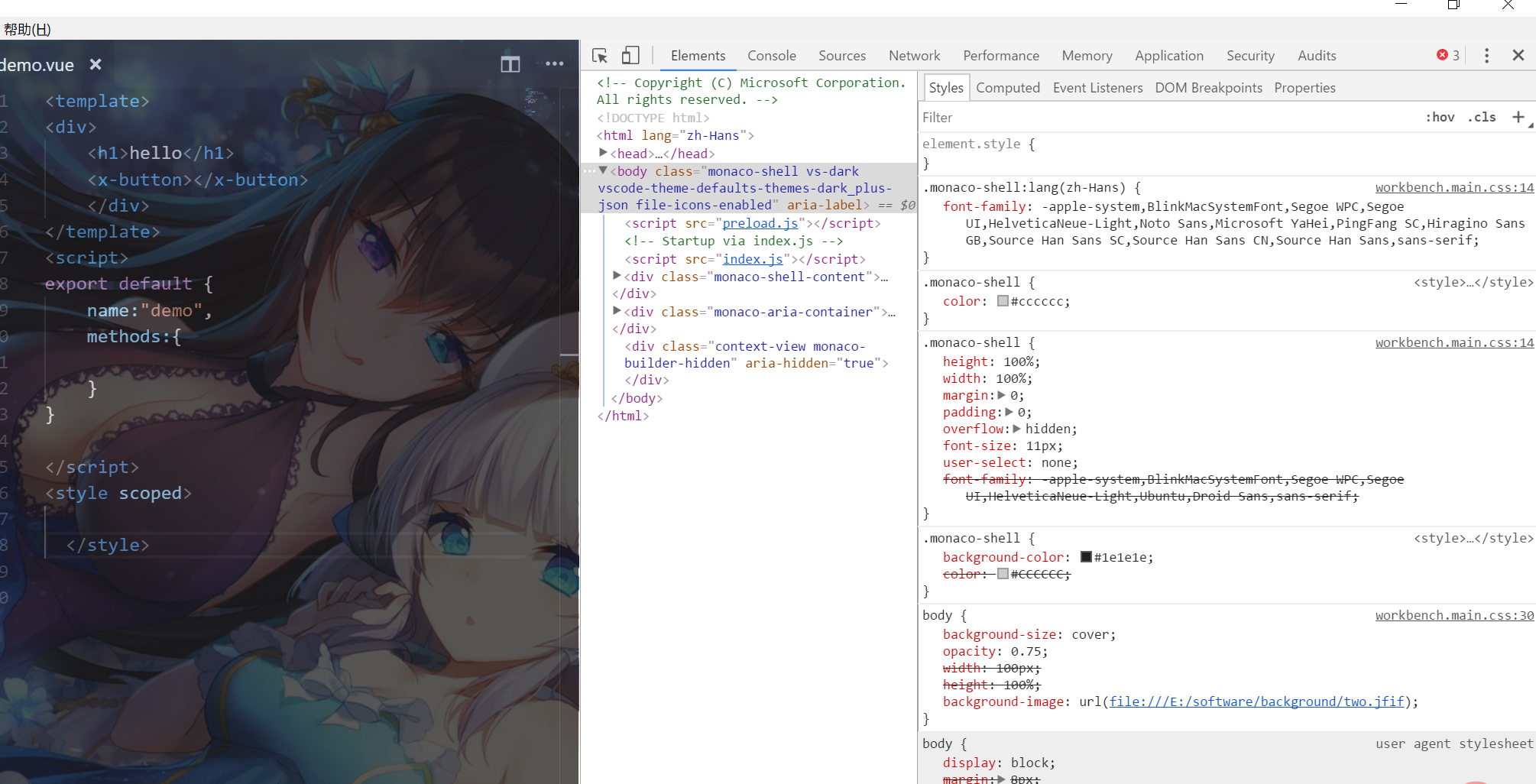Click the struck-through #CCCCCC color swatch

click(x=1003, y=574)
